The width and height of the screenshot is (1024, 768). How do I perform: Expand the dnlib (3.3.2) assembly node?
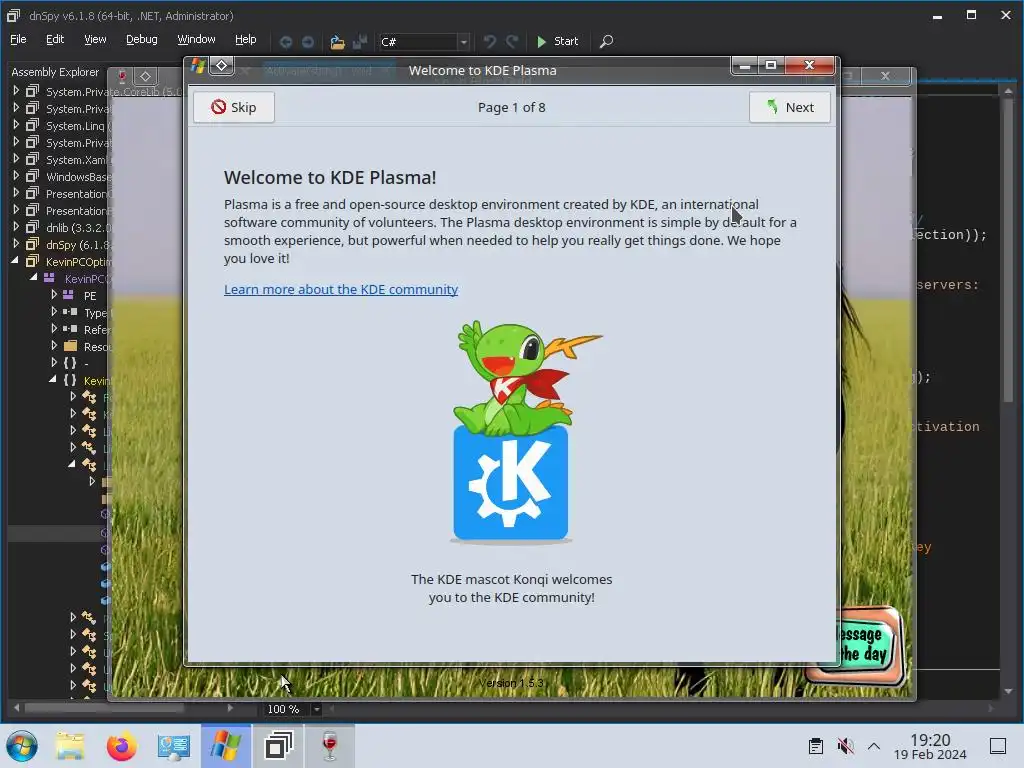click(x=16, y=227)
